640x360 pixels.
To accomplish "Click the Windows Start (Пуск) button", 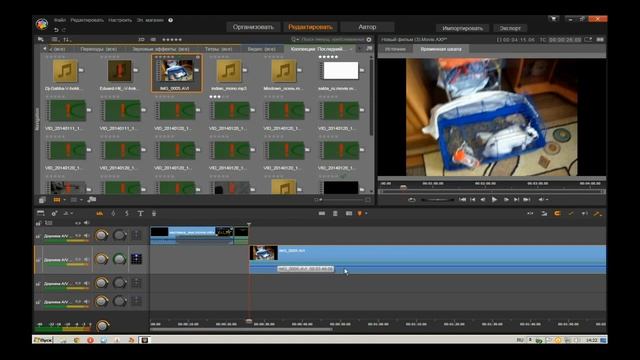I will coord(43,340).
